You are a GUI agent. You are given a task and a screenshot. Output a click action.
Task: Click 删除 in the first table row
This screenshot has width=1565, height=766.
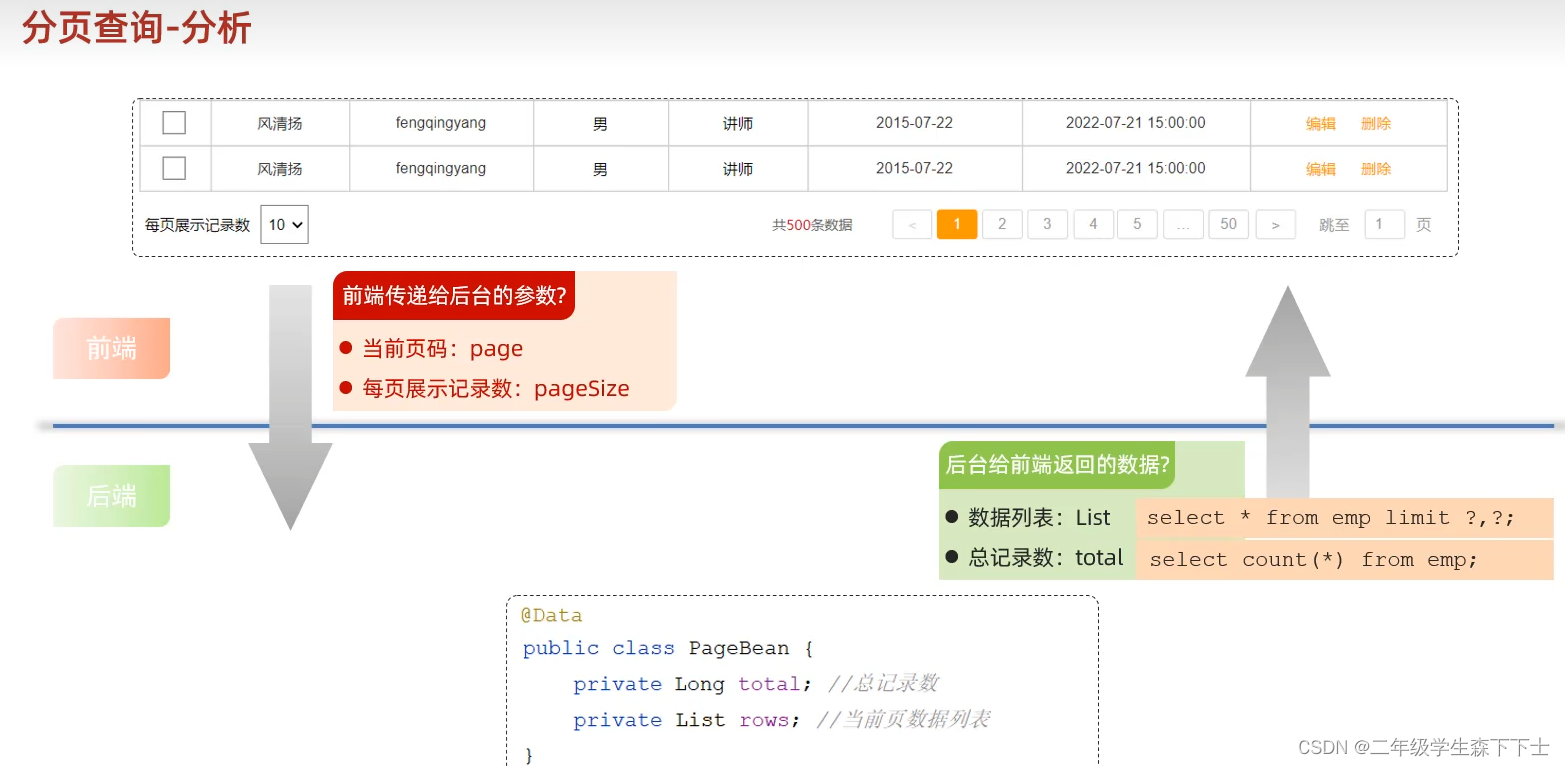[1376, 124]
